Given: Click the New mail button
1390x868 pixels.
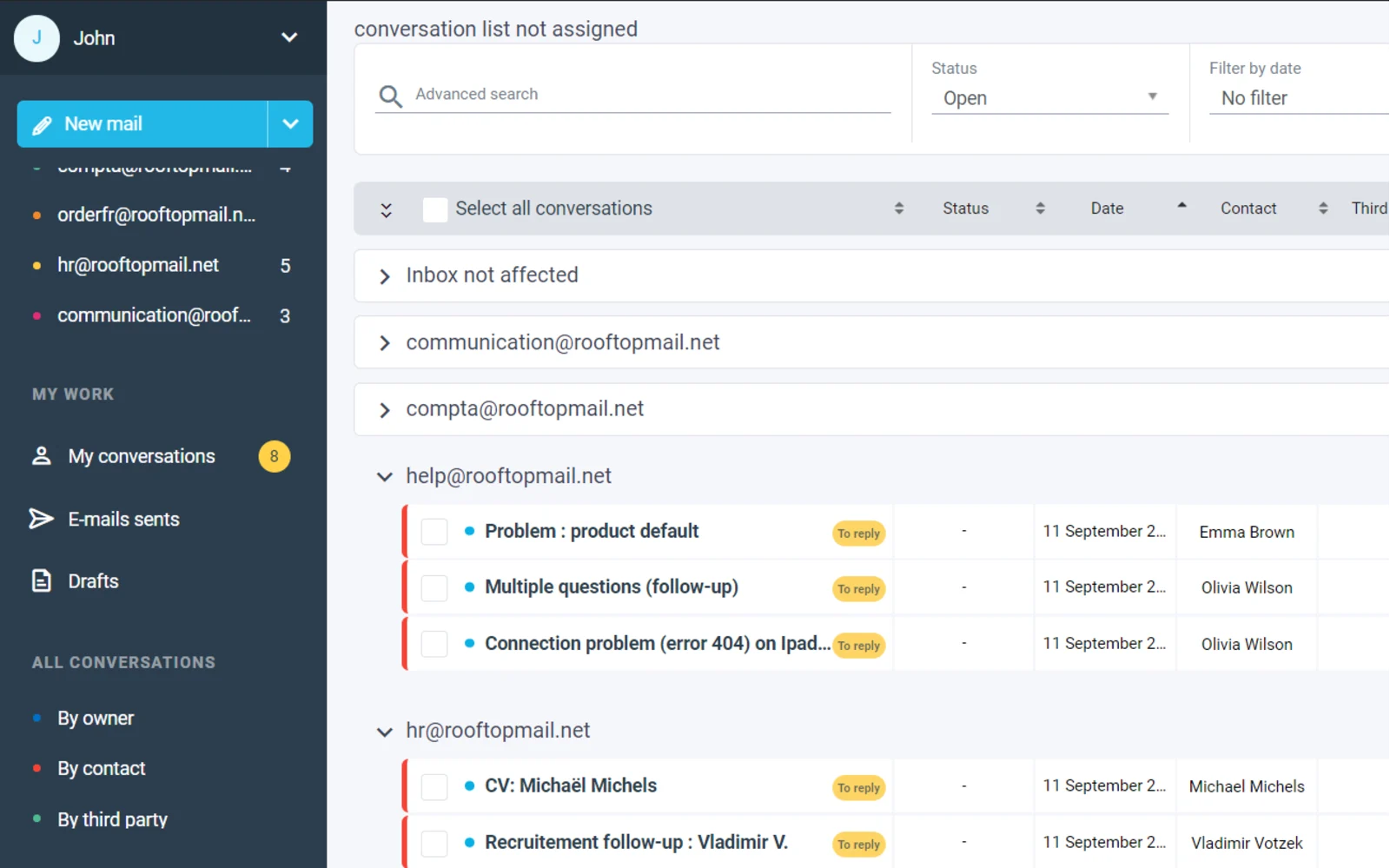Looking at the screenshot, I should [x=104, y=123].
